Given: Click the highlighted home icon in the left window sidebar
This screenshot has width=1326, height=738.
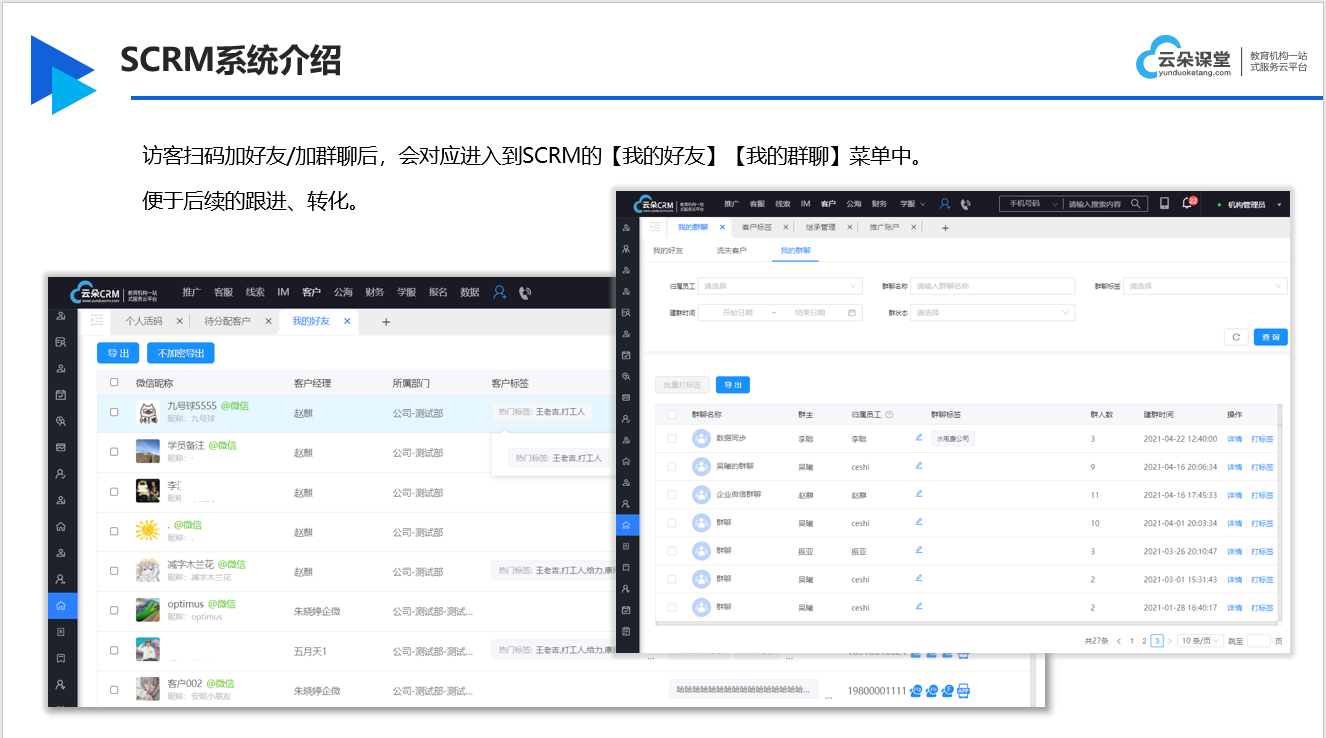Looking at the screenshot, I should pyautogui.click(x=61, y=606).
